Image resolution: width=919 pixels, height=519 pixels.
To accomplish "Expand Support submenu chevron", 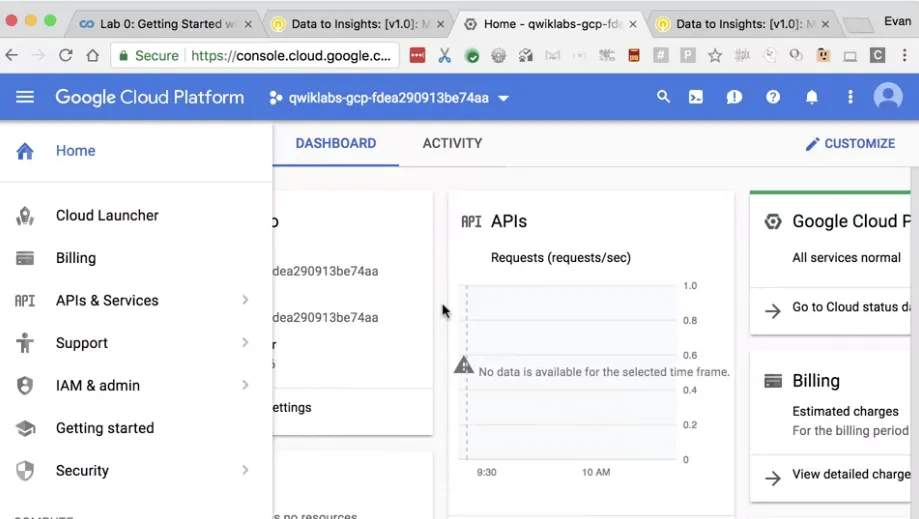I will [x=245, y=342].
